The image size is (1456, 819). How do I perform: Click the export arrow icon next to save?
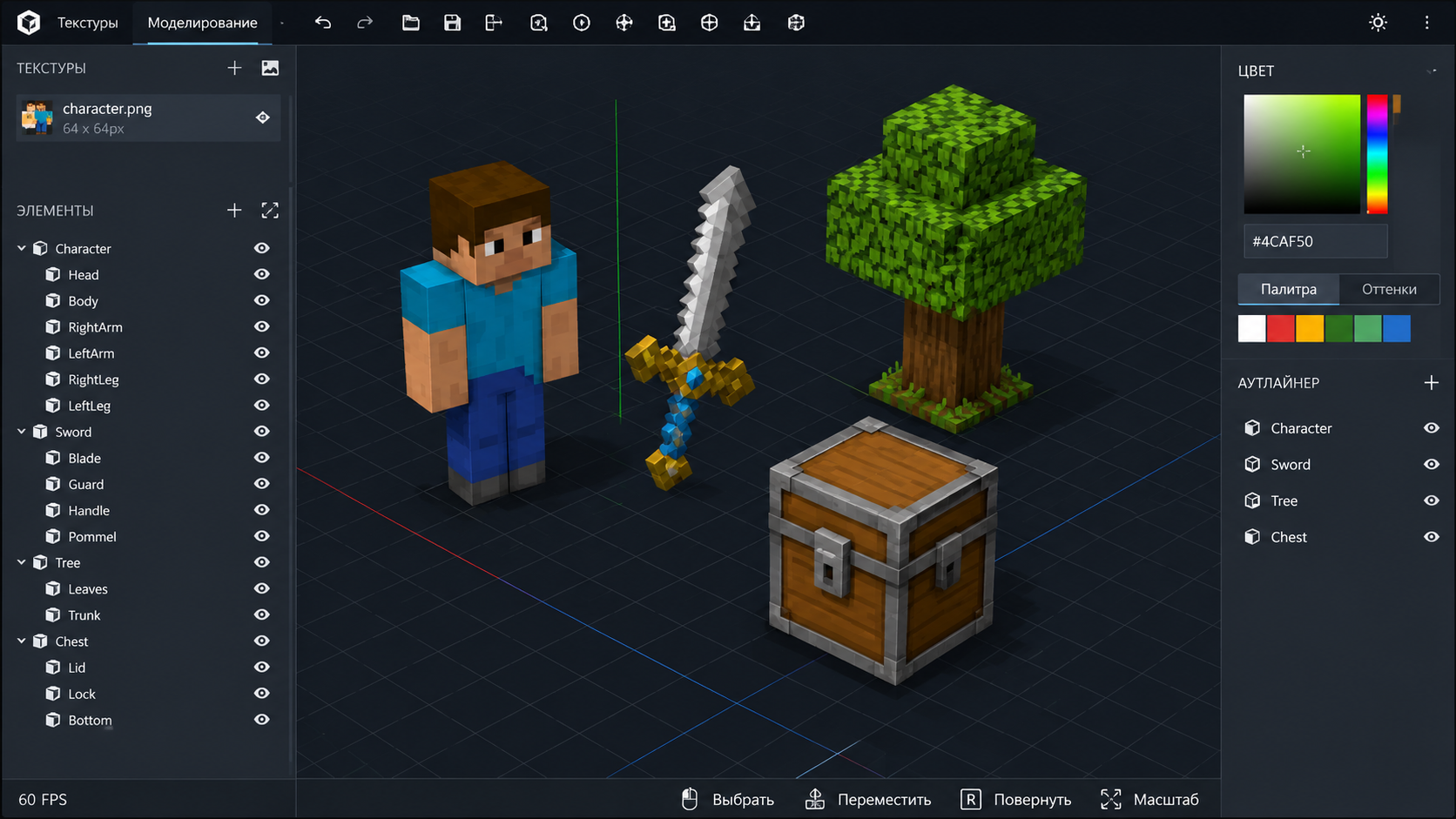pyautogui.click(x=494, y=23)
